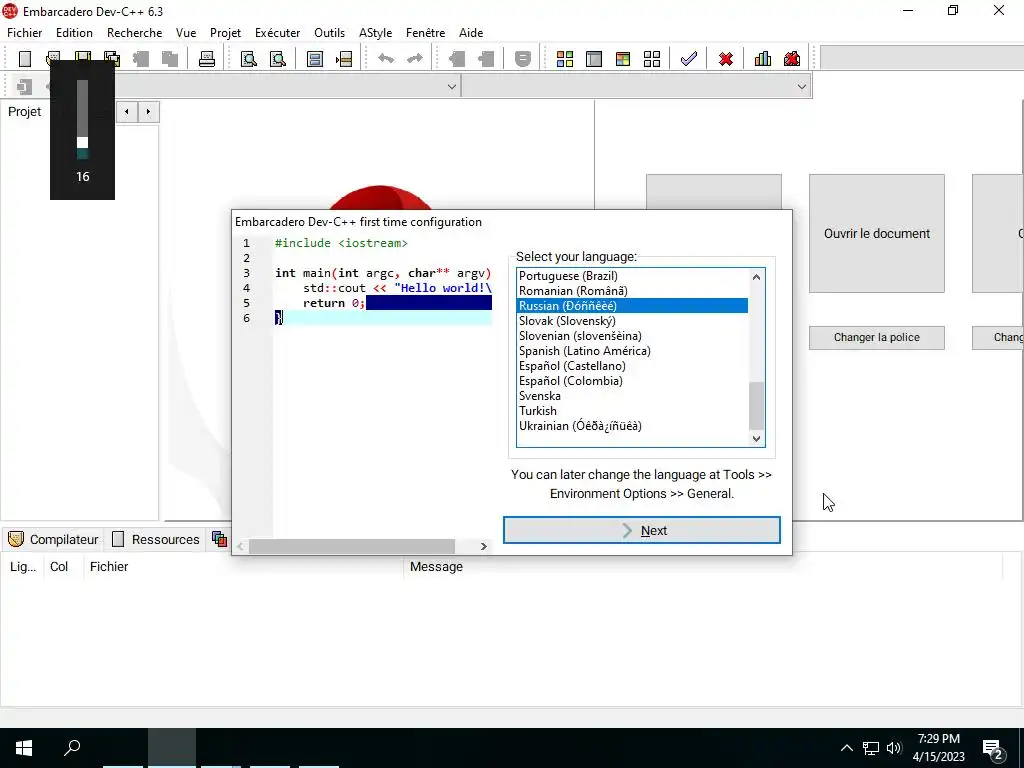Click the Compile colored squares icon

coord(565,59)
